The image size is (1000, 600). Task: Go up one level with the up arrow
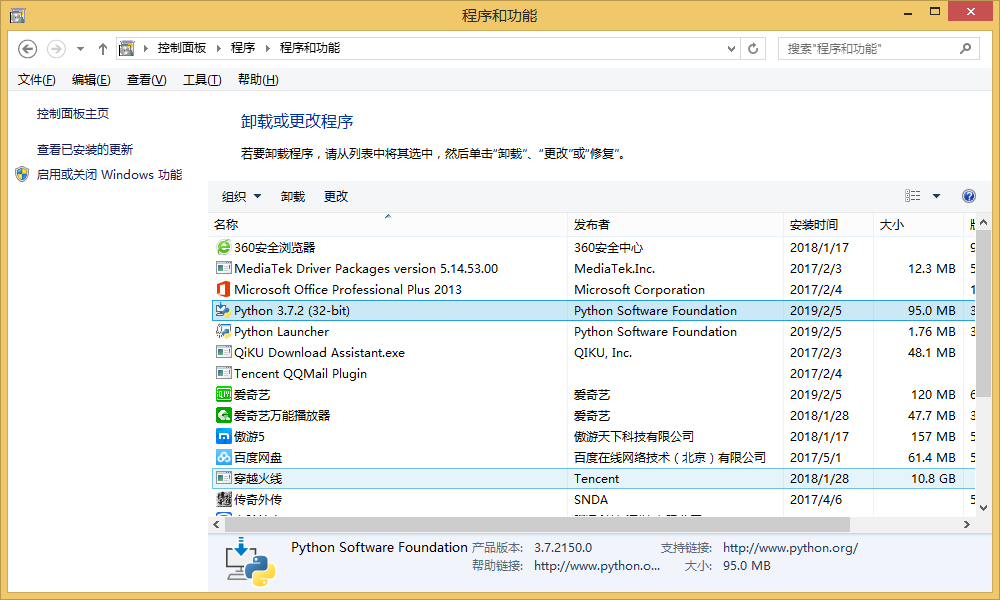(x=103, y=48)
